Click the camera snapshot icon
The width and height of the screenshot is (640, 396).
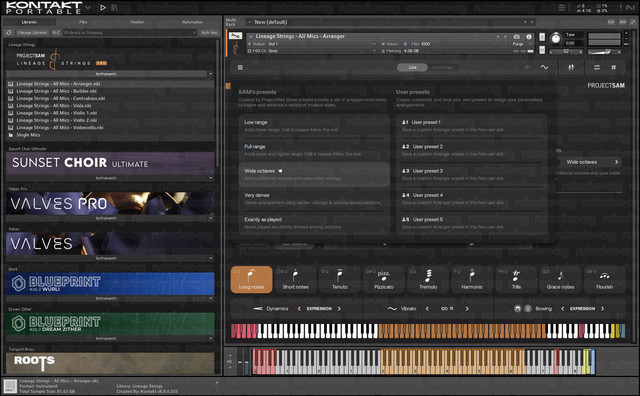[516, 36]
